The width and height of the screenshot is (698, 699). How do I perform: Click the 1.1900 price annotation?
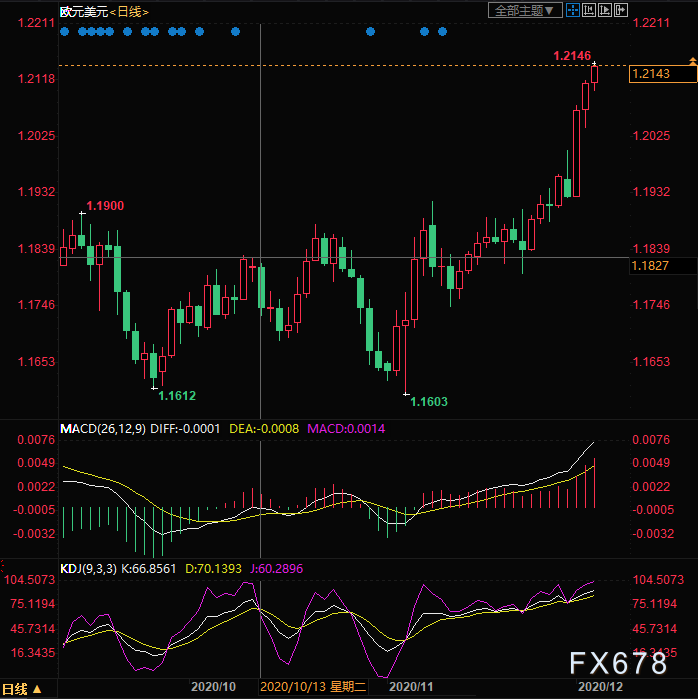[105, 206]
